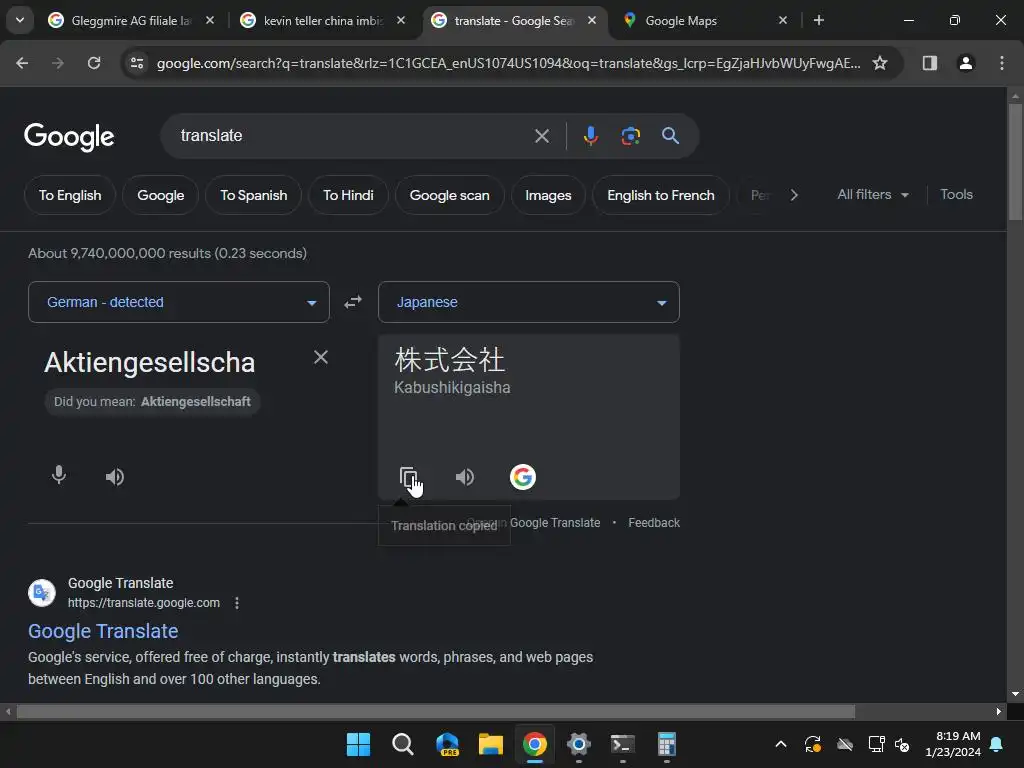Open Windows taskbar Search
1024x768 pixels.
point(402,744)
